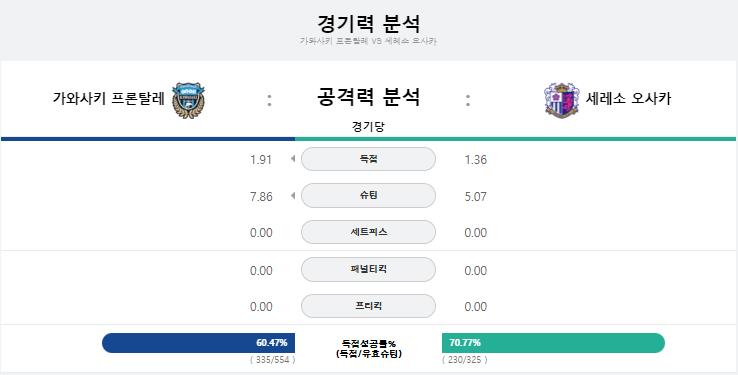Click Cerezo's 1.36 goals value
Image resolution: width=738 pixels, height=375 pixels.
point(475,160)
